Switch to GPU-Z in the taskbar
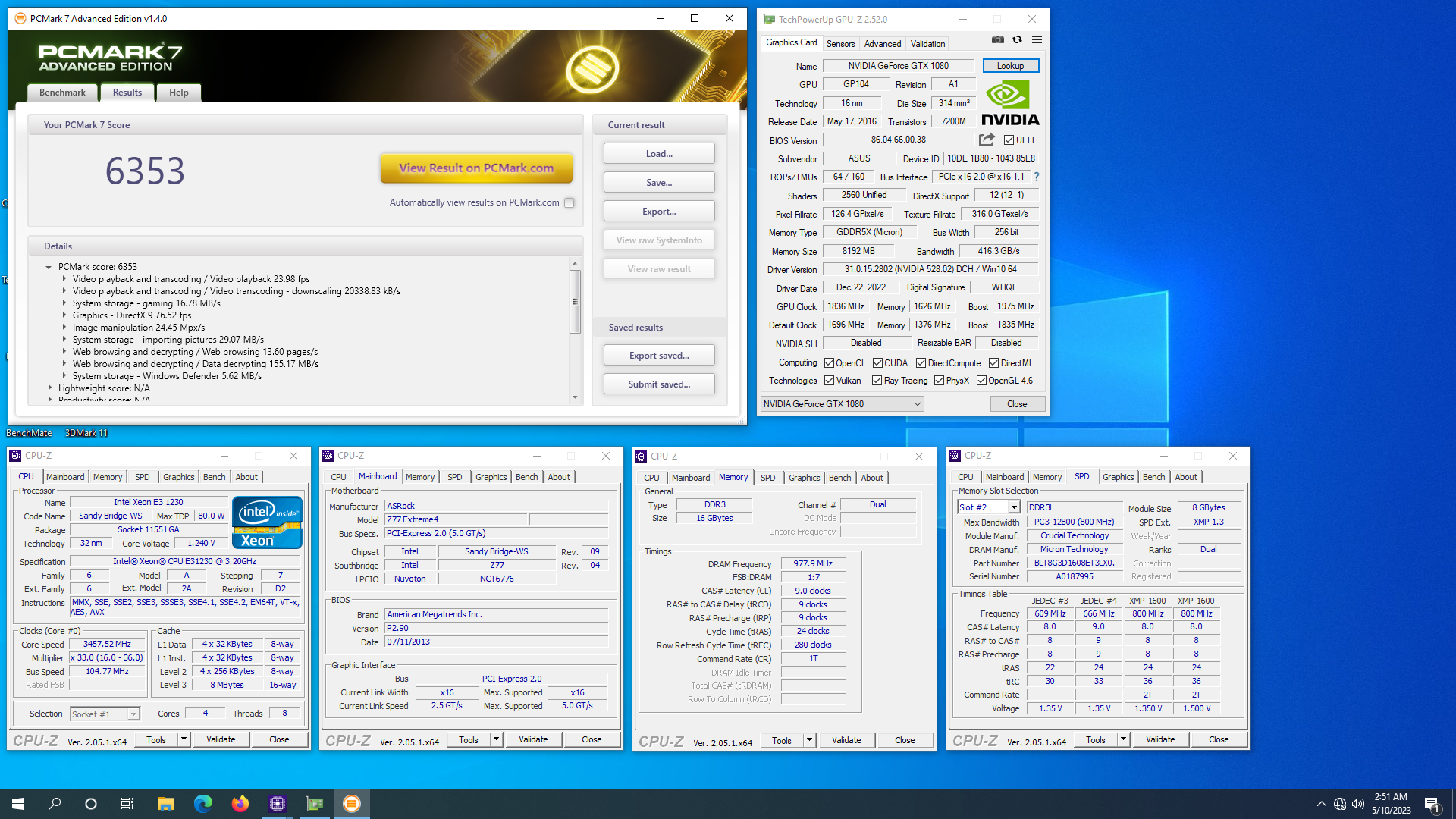The height and width of the screenshot is (819, 1456). (x=314, y=804)
